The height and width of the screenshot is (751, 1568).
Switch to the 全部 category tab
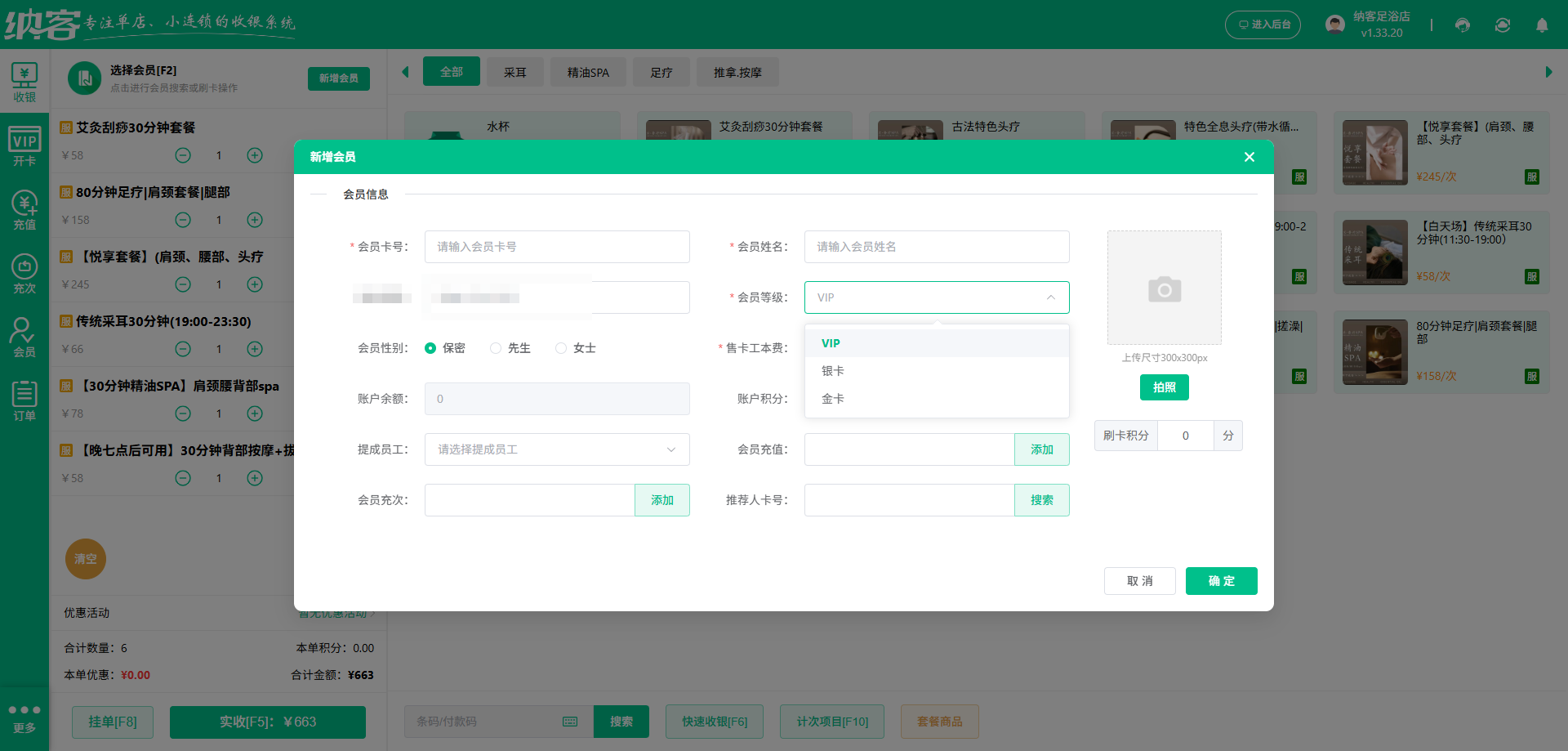click(x=451, y=72)
